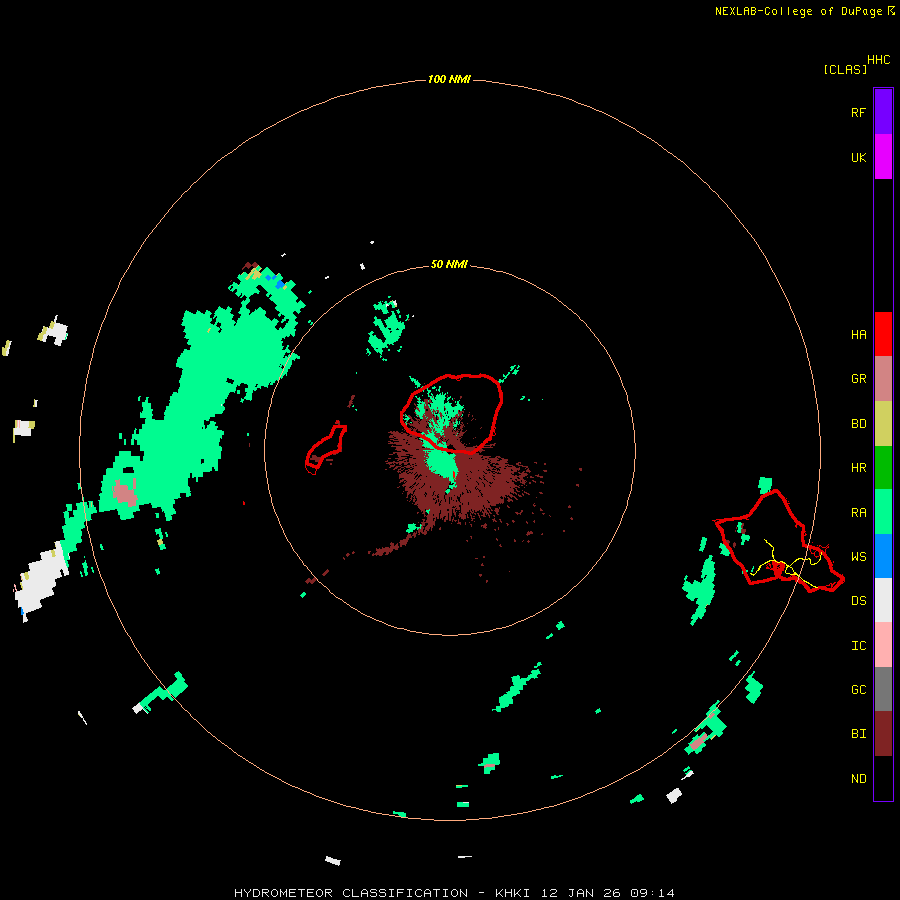Click the HHC product label
900x900 pixels.
coord(878,60)
